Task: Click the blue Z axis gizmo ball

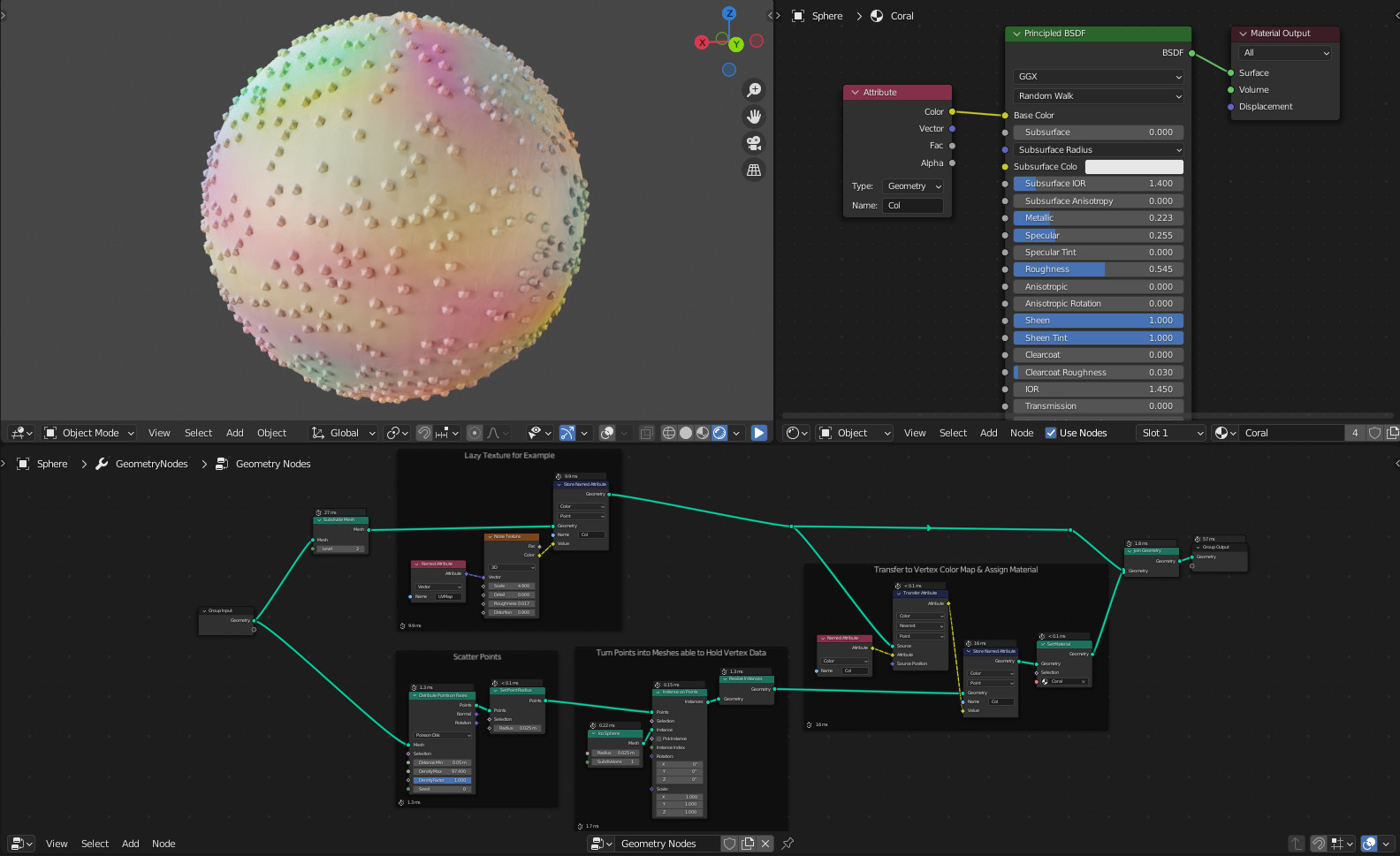Action: pos(729,13)
